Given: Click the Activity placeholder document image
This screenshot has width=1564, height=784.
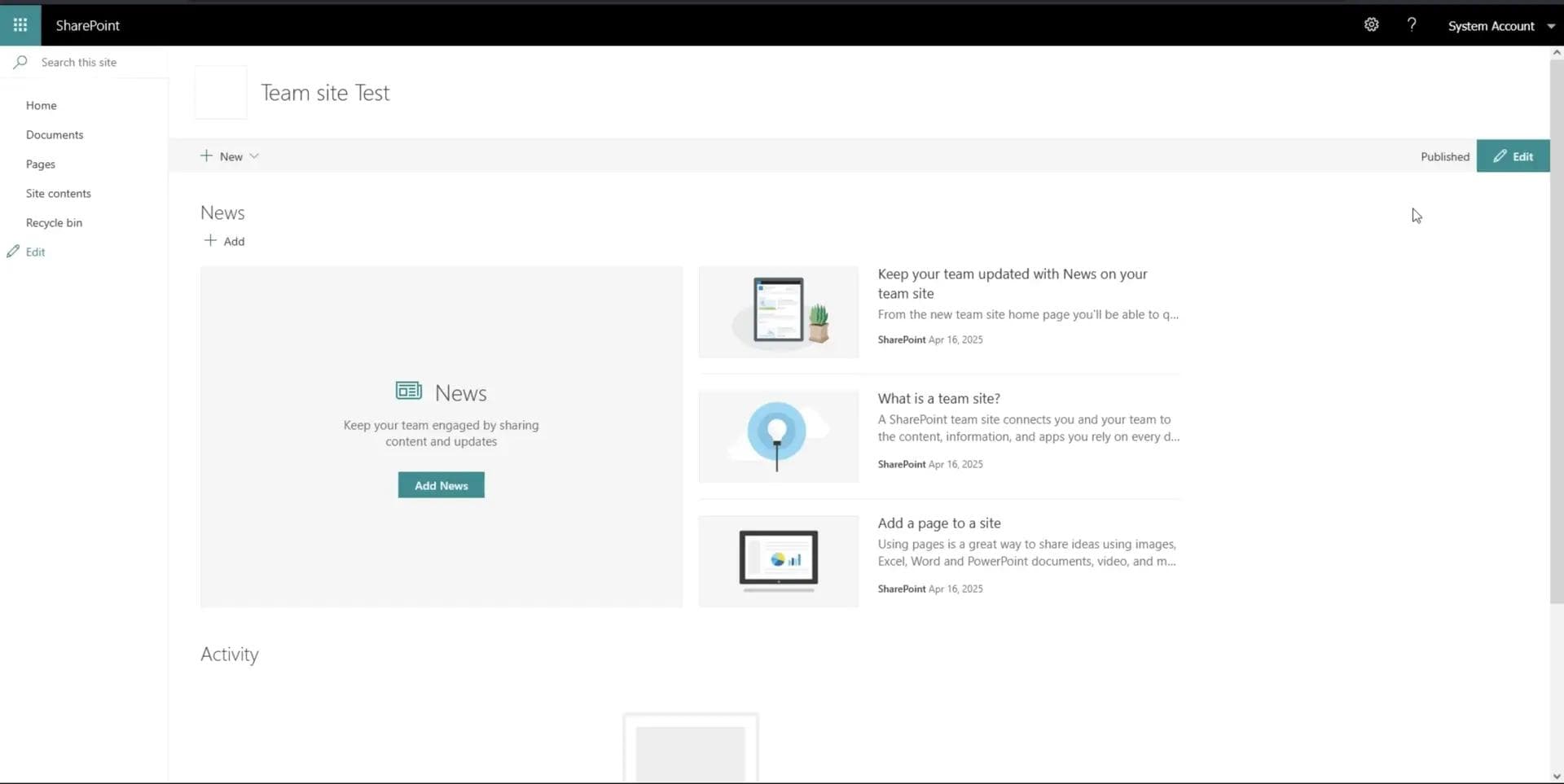Looking at the screenshot, I should [x=691, y=747].
